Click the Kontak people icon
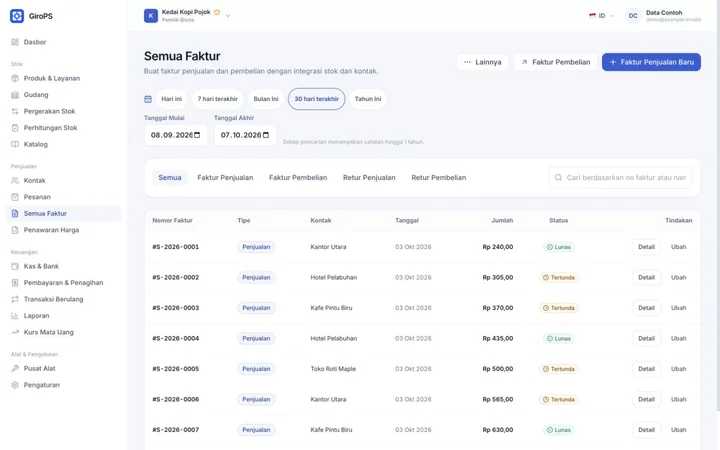This screenshot has height=450, width=720. click(x=15, y=181)
